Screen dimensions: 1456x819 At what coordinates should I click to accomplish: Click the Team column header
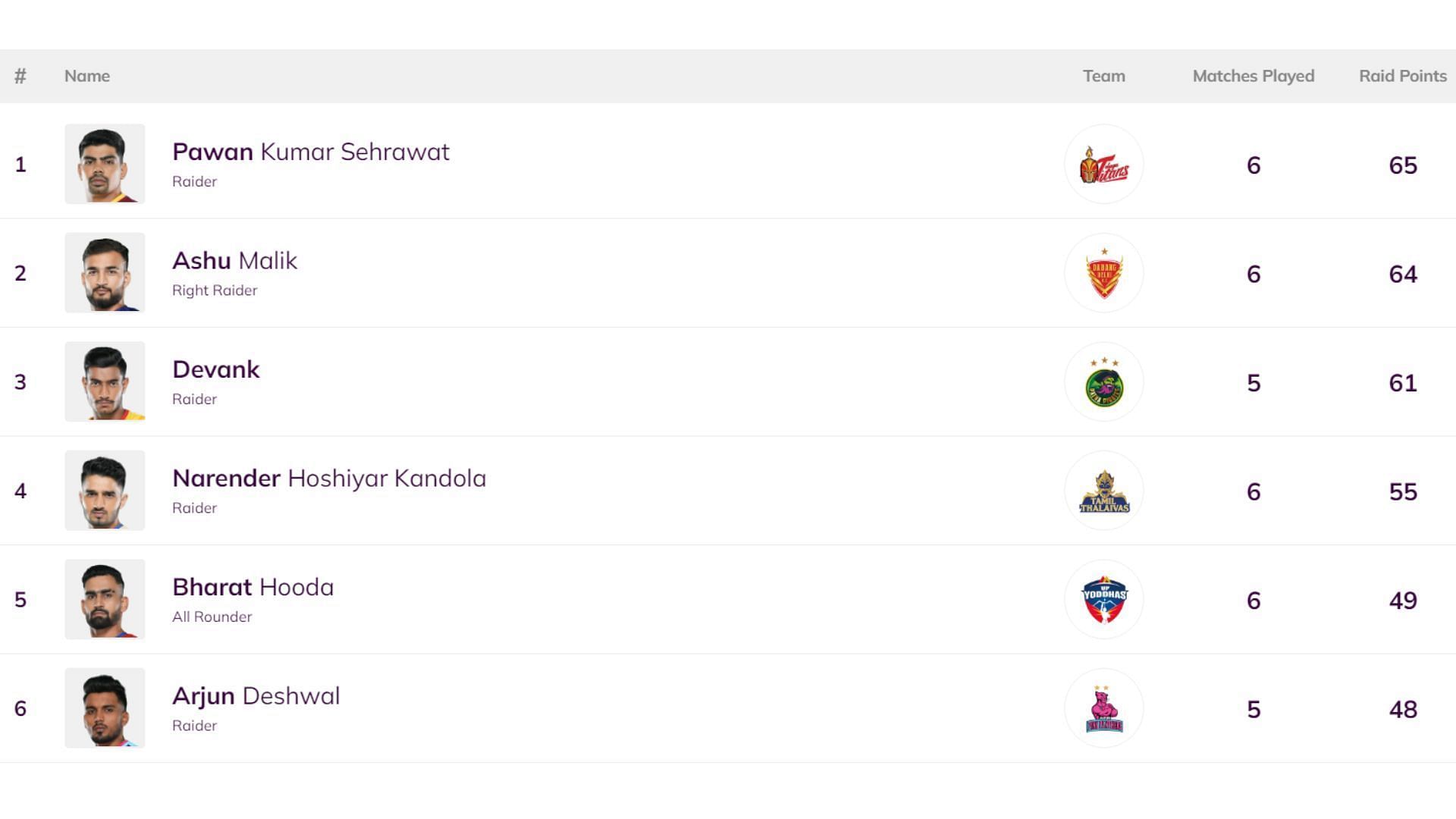1103,76
